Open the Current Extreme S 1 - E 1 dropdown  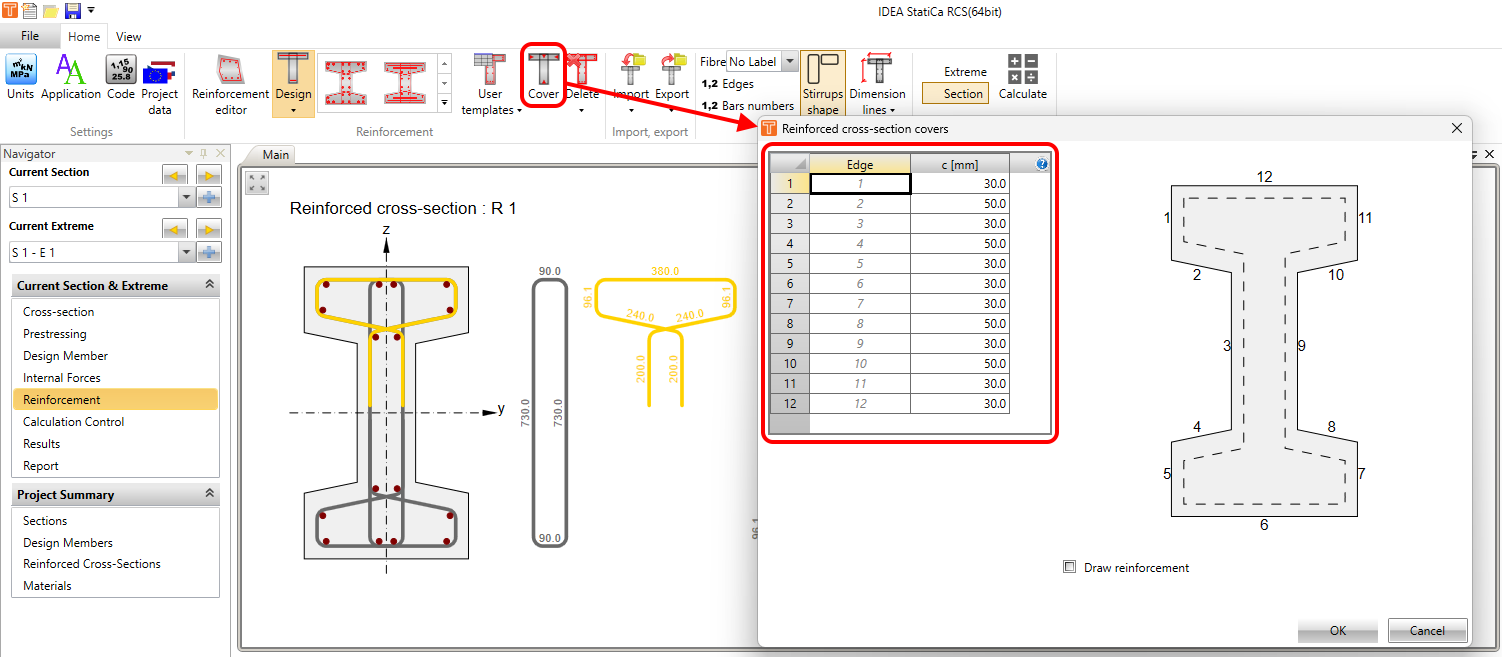[185, 252]
